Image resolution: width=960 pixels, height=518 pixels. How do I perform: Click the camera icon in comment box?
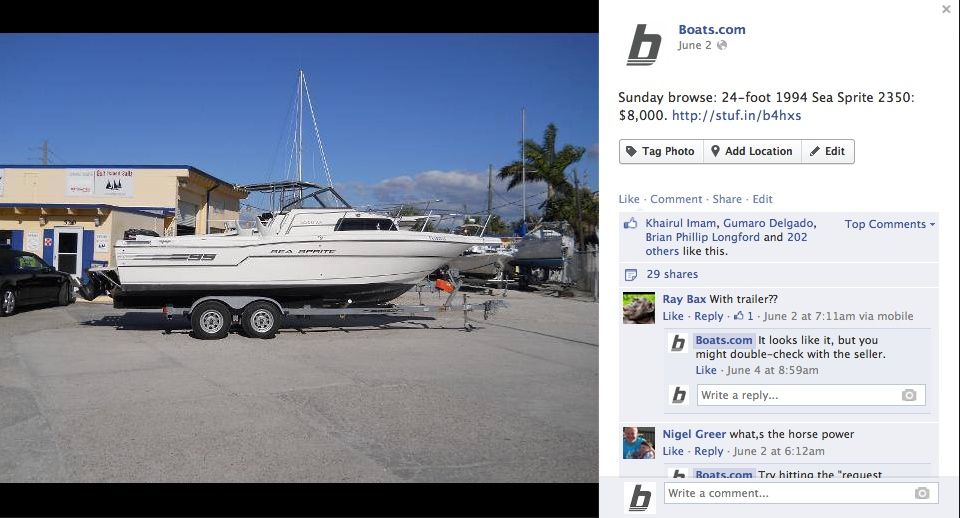[x=922, y=494]
